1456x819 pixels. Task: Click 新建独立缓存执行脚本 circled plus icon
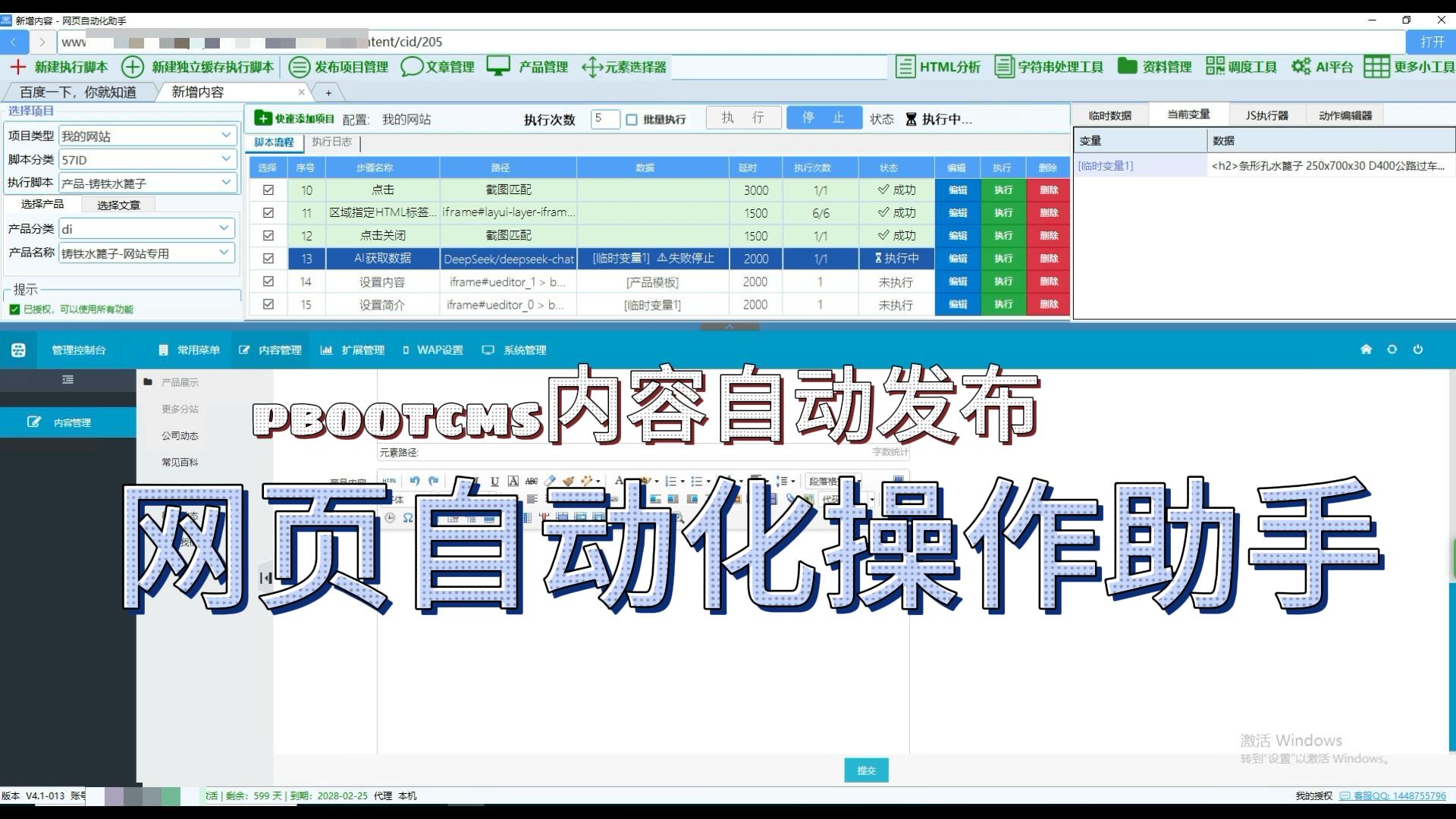pos(133,67)
